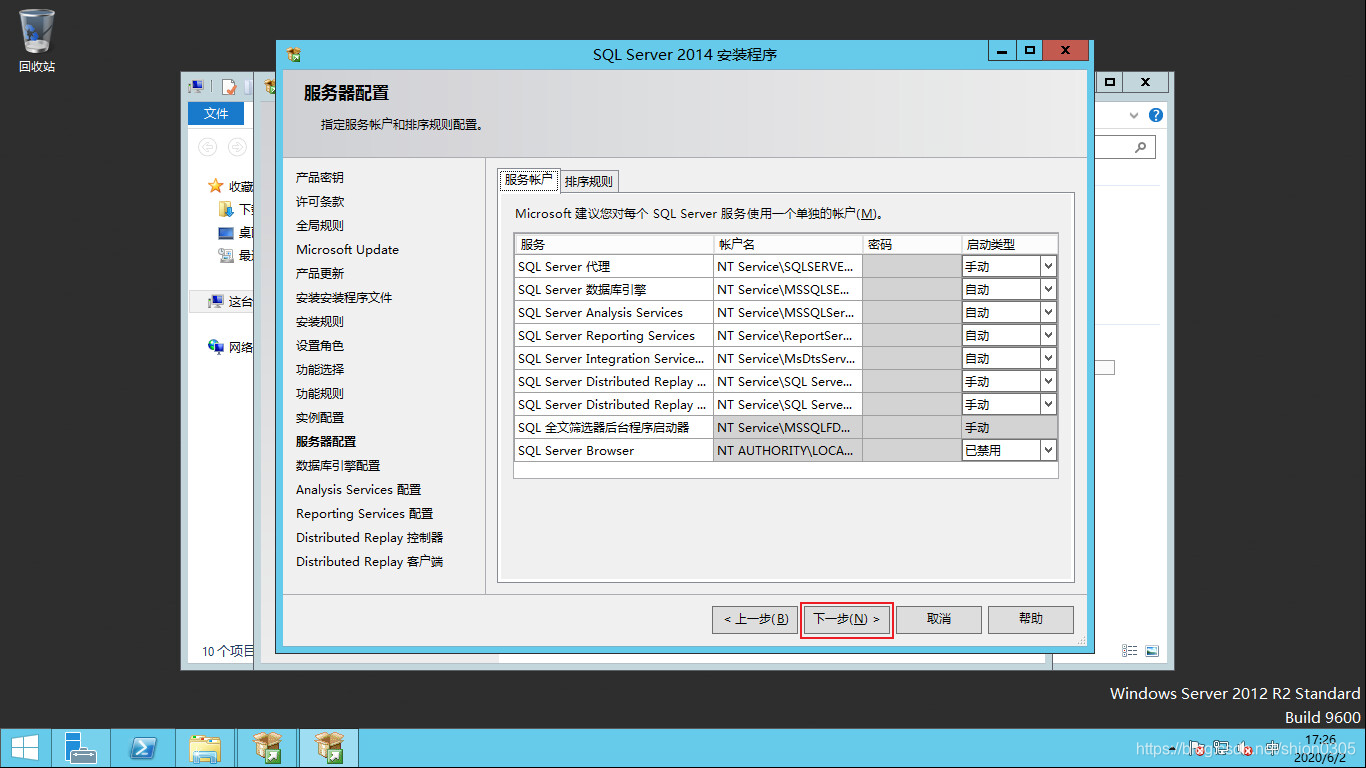
Task: Select the rightmost setup package taskbar icon
Action: pyautogui.click(x=329, y=748)
